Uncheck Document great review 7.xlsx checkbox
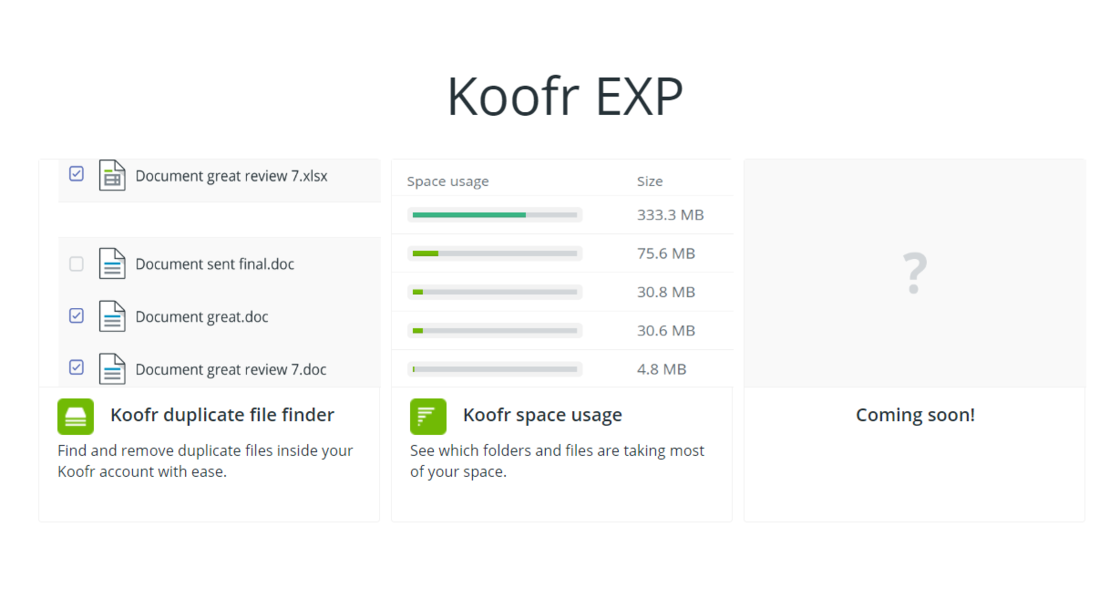Viewport: 1120px width, 589px height. click(76, 174)
